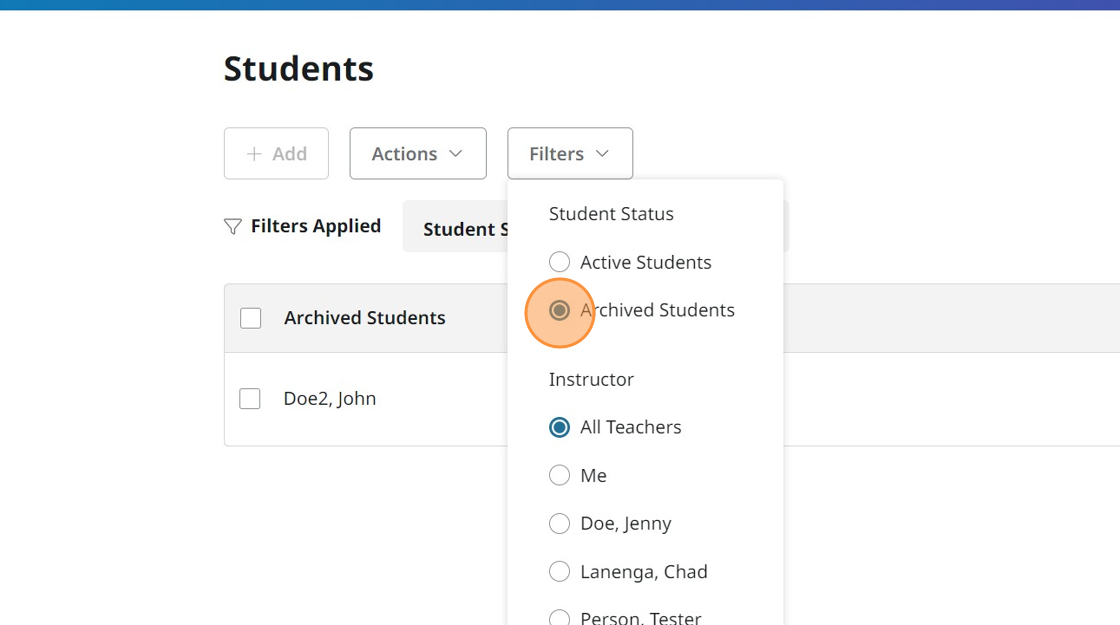Pick Doe, Jenny as instructor filter

pos(560,523)
